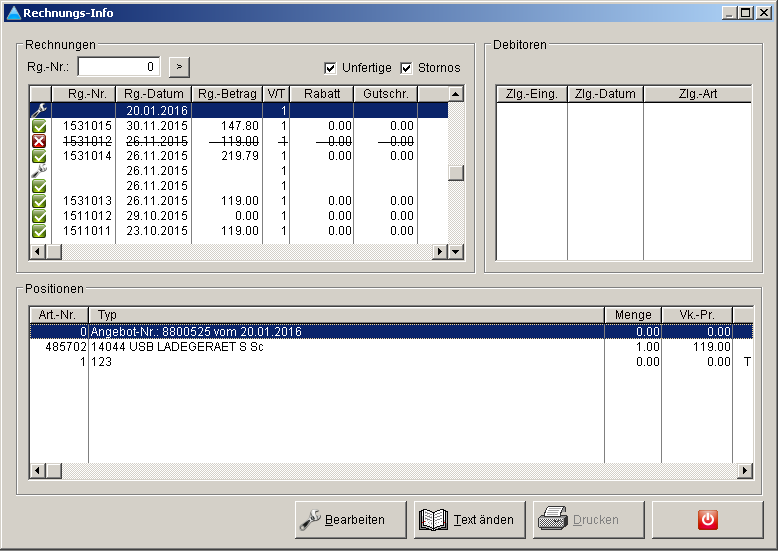Minimize the Rechnungs-Info window
778x551 pixels.
(729, 13)
